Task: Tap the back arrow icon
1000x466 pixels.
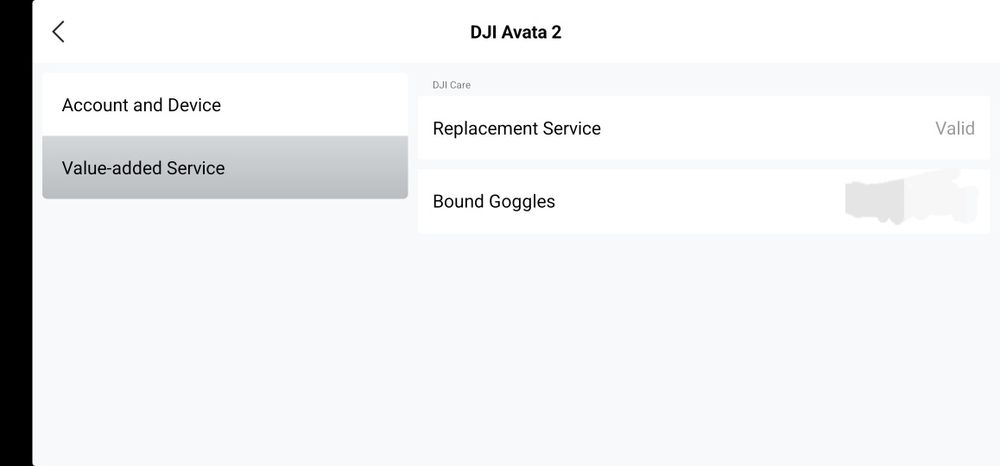Action: (58, 32)
